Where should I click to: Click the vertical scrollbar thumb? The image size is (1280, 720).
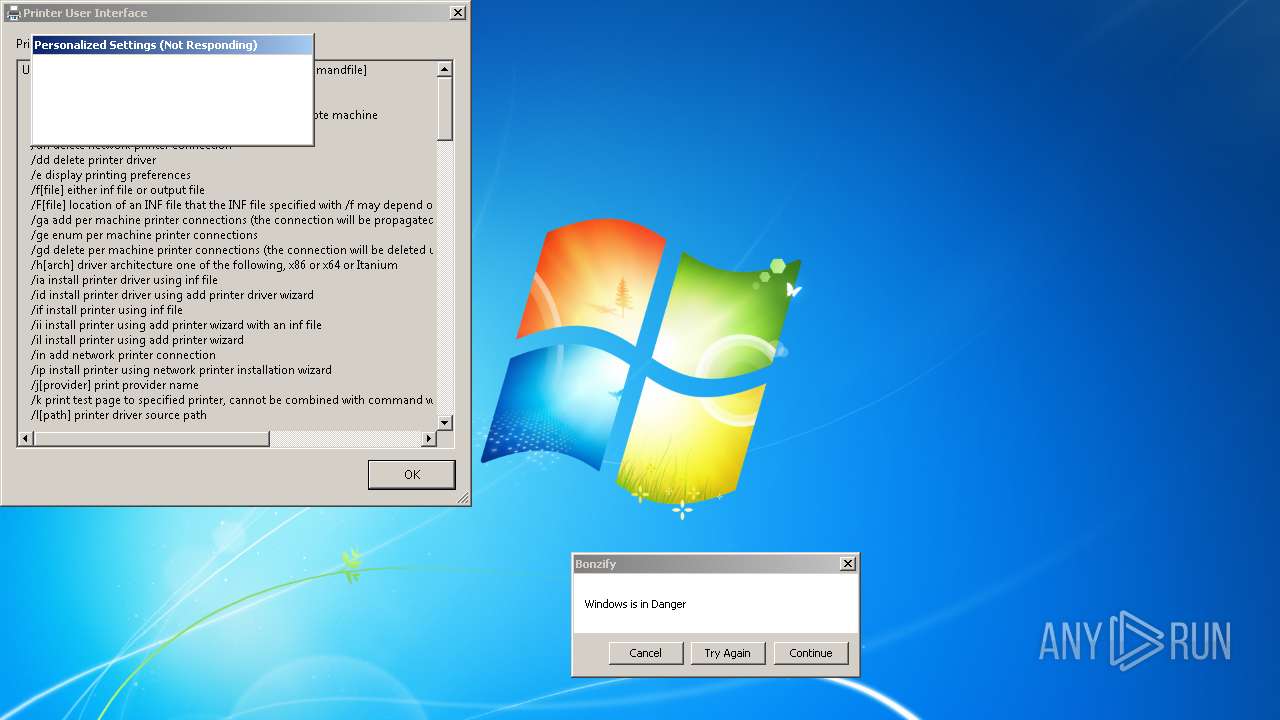(x=445, y=108)
